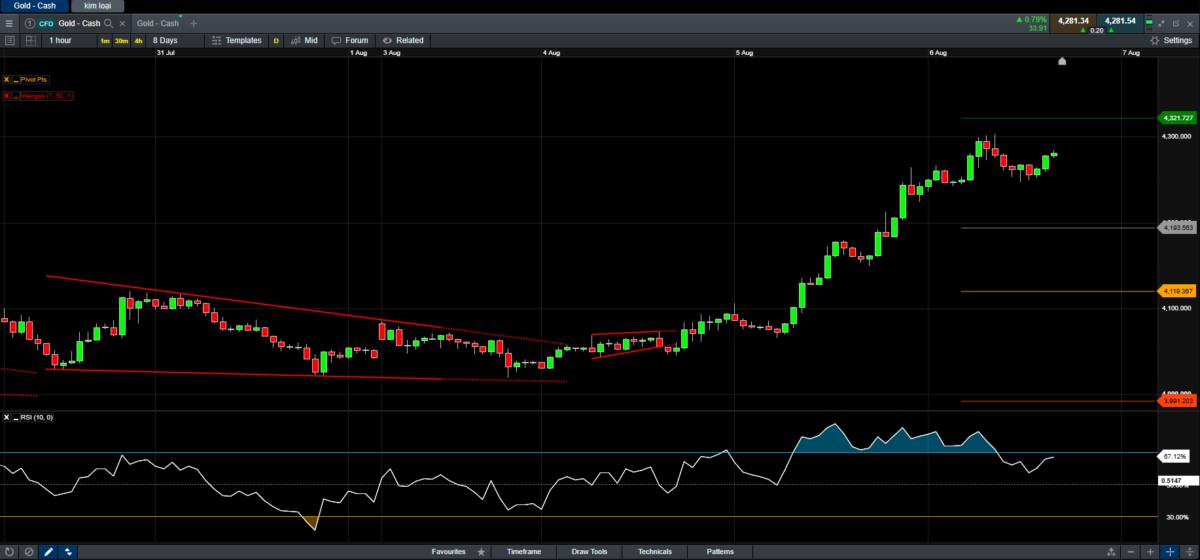Toggle the 4h quick timeframe
The image size is (1200, 560).
[x=138, y=40]
